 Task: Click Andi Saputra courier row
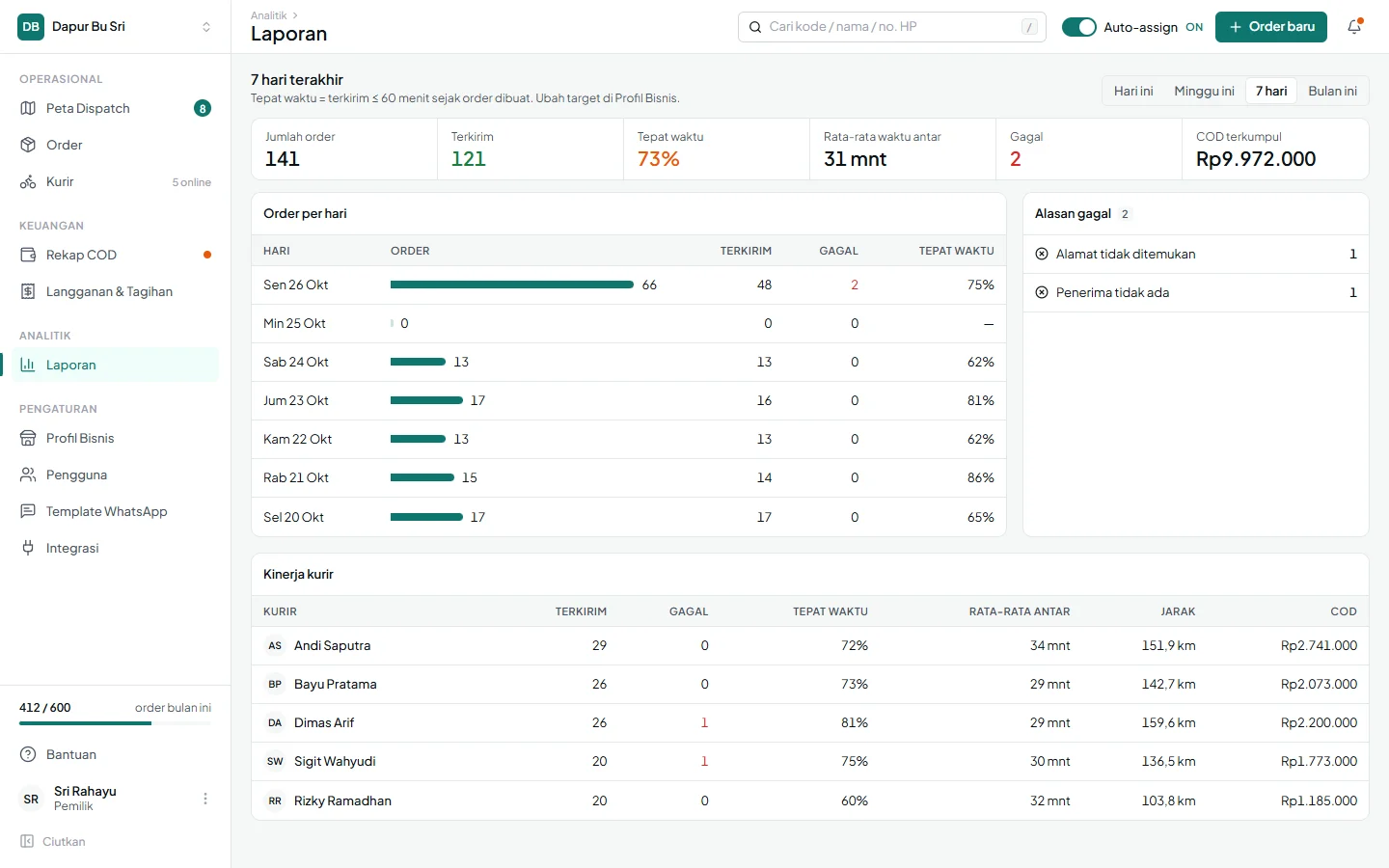(810, 645)
